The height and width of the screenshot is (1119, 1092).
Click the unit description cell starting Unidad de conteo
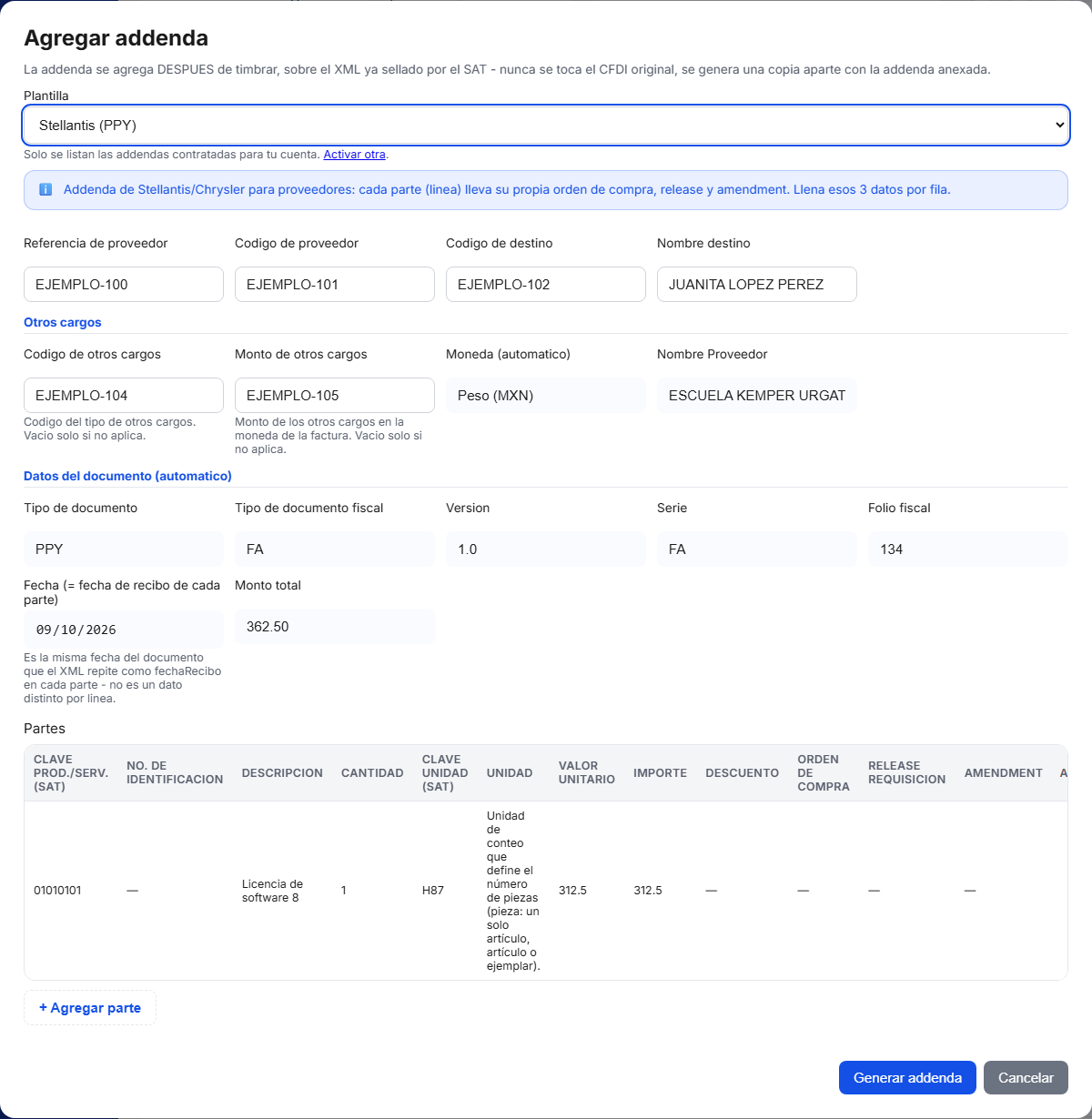[x=513, y=891]
